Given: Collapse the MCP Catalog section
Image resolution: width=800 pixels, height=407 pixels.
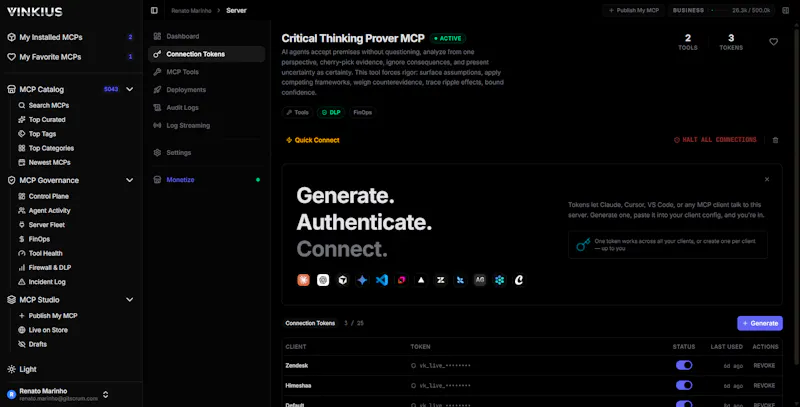Looking at the screenshot, I should click(130, 89).
